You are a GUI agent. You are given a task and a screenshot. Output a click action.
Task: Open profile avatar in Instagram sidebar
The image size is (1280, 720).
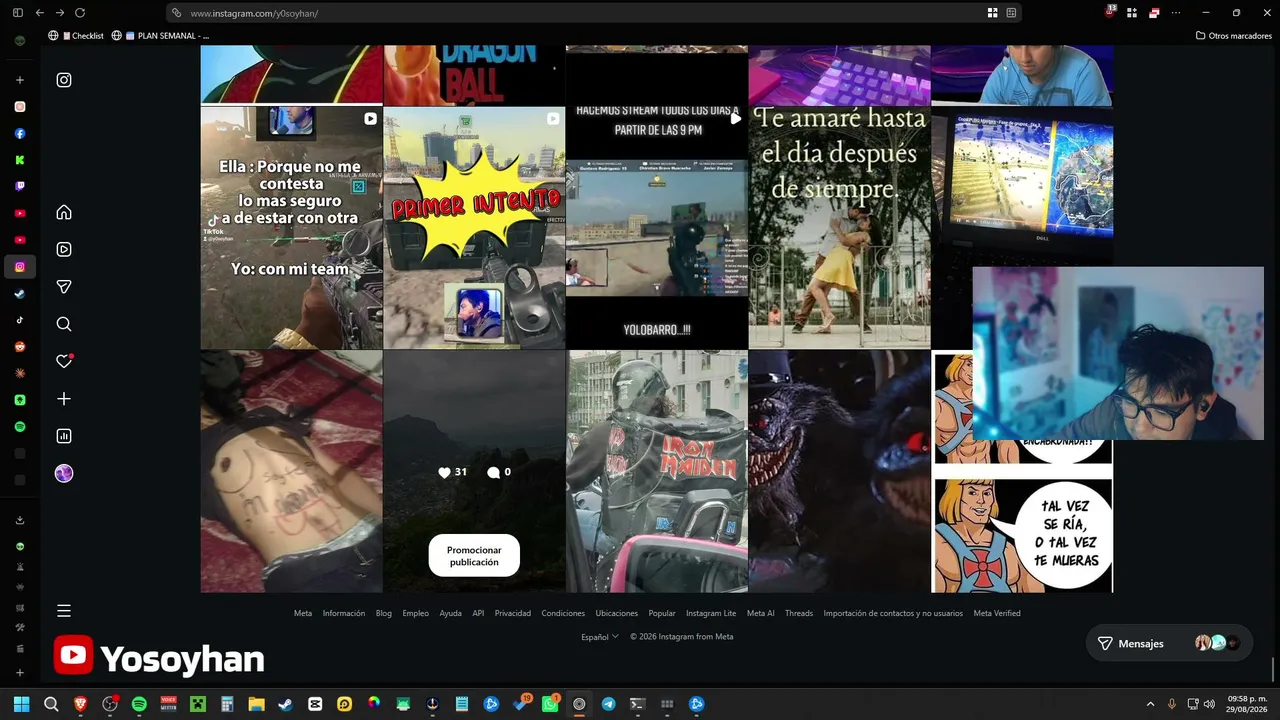64,474
